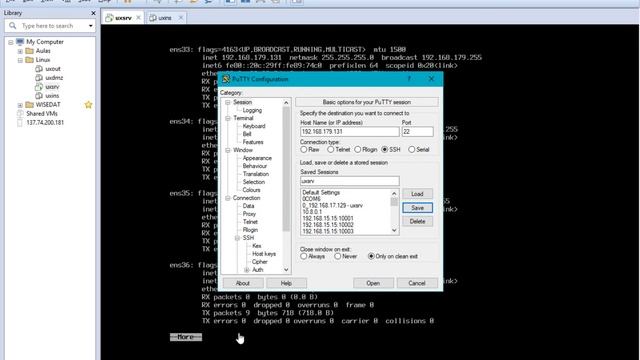The height and width of the screenshot is (360, 640).
Task: Select 0_192.168.17.129 - uxsrv saved session
Action: [x=333, y=205]
